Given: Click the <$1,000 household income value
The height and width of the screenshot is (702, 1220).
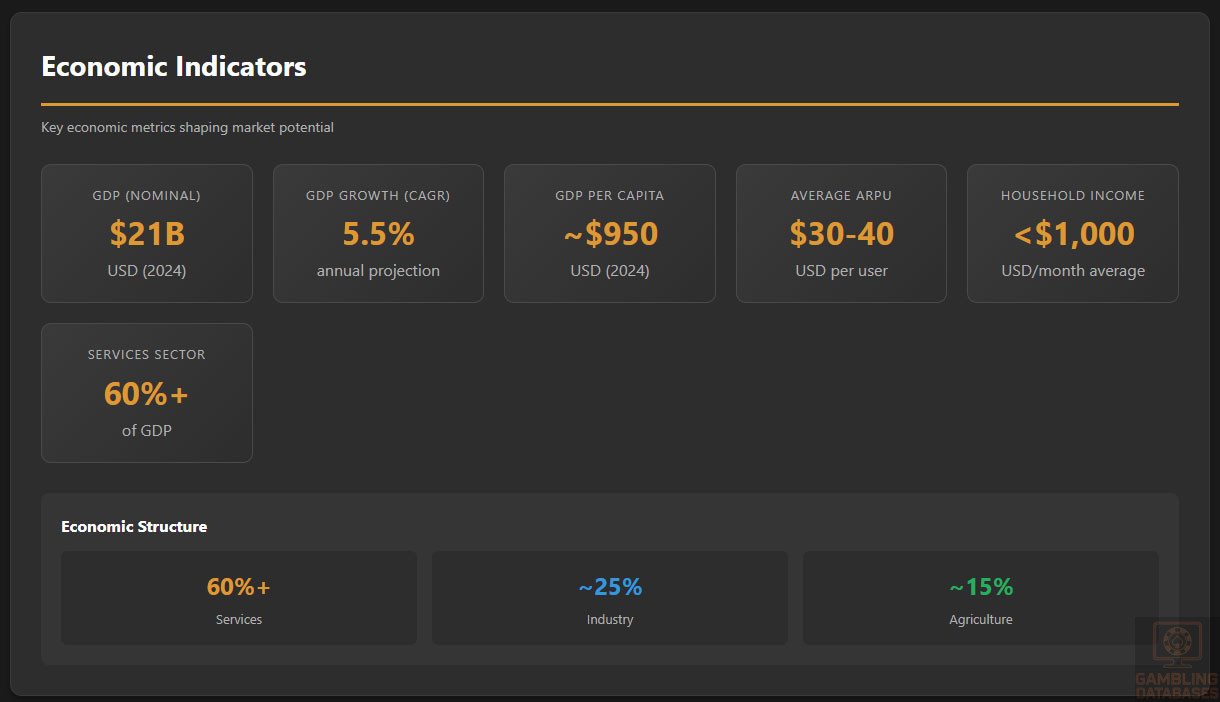Looking at the screenshot, I should [x=1073, y=234].
